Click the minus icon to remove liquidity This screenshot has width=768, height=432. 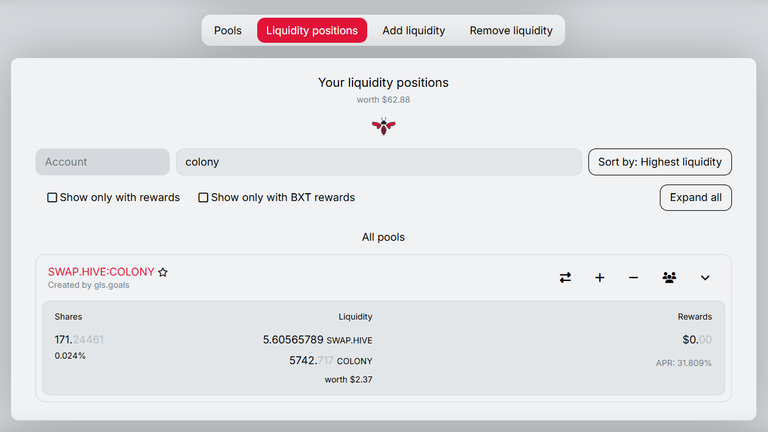(x=633, y=278)
